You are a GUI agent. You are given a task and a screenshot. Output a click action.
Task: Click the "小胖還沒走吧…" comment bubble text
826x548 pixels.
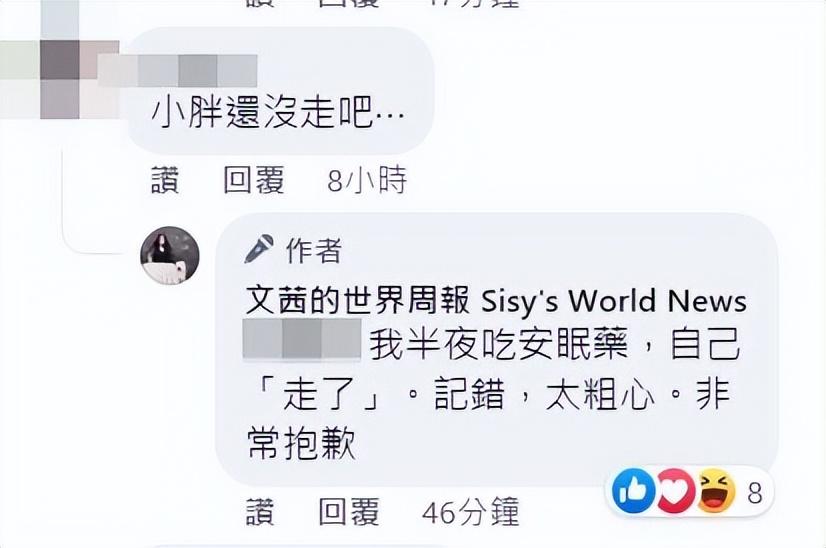click(x=278, y=112)
